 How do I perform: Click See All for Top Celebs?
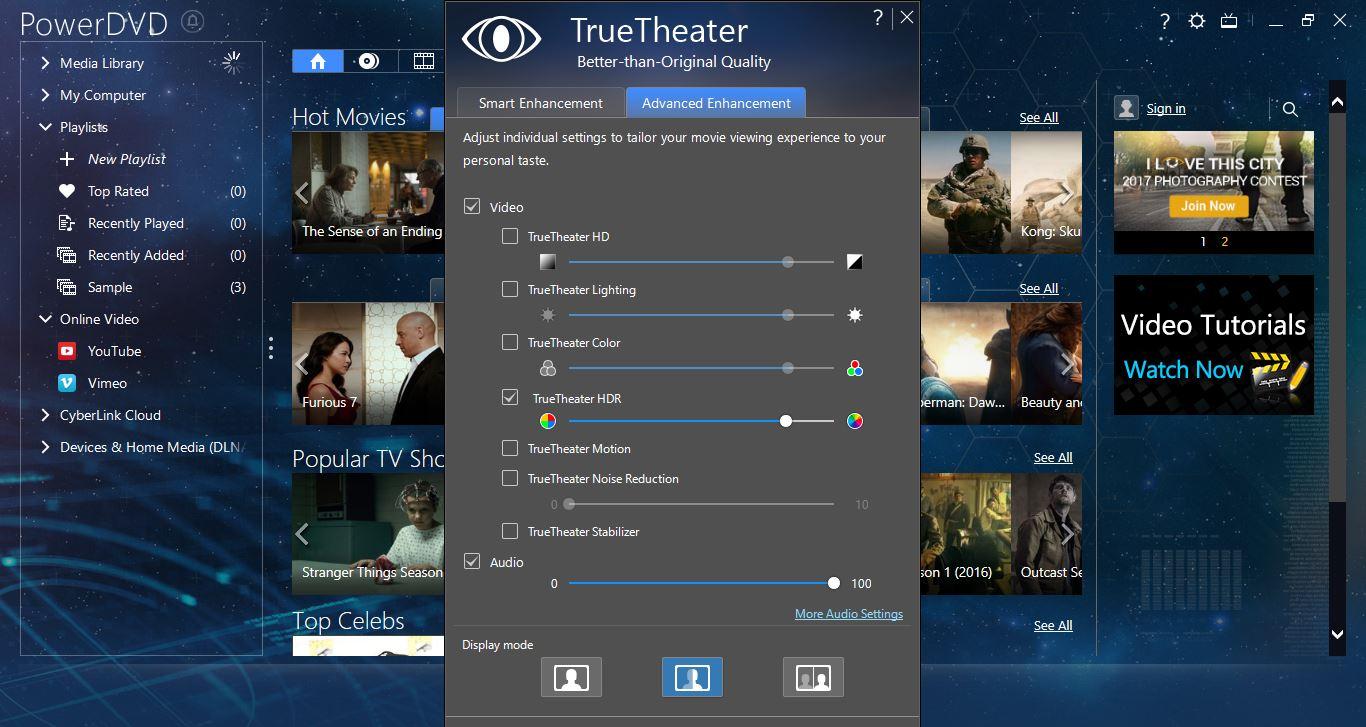[1053, 626]
